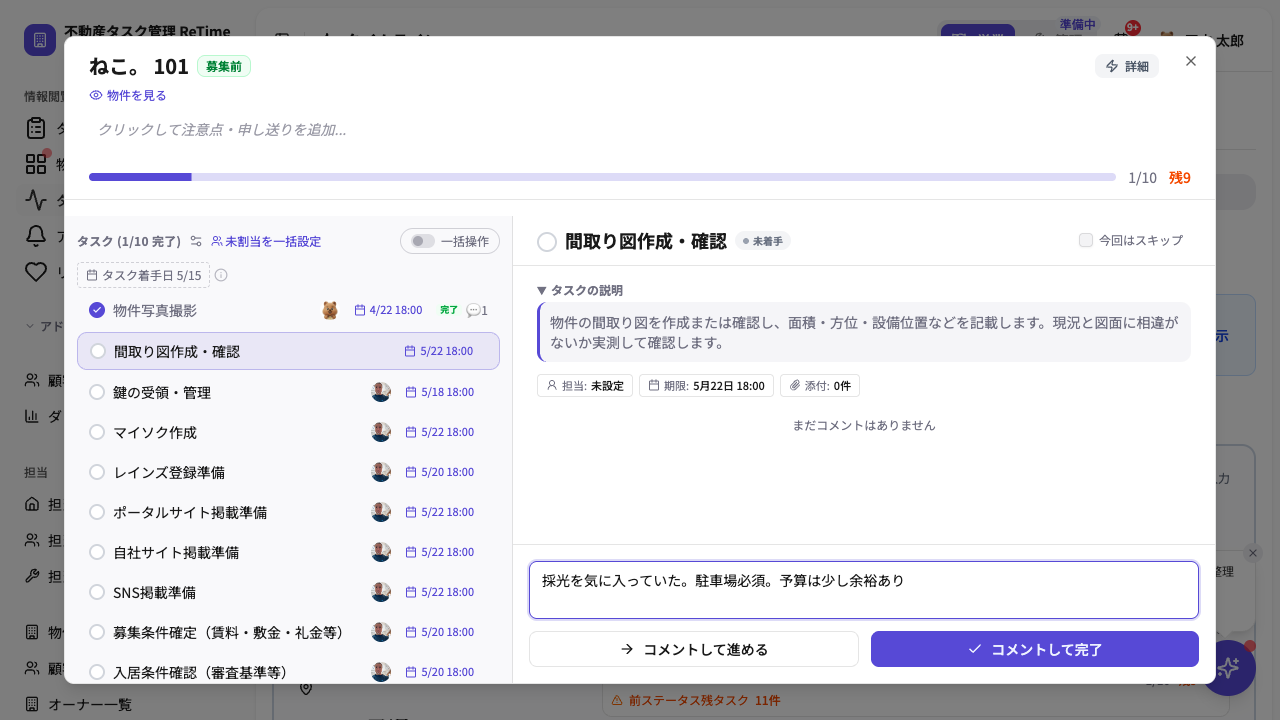Click bar chart icon in sidebar
The height and width of the screenshot is (720, 1280).
(x=32, y=415)
